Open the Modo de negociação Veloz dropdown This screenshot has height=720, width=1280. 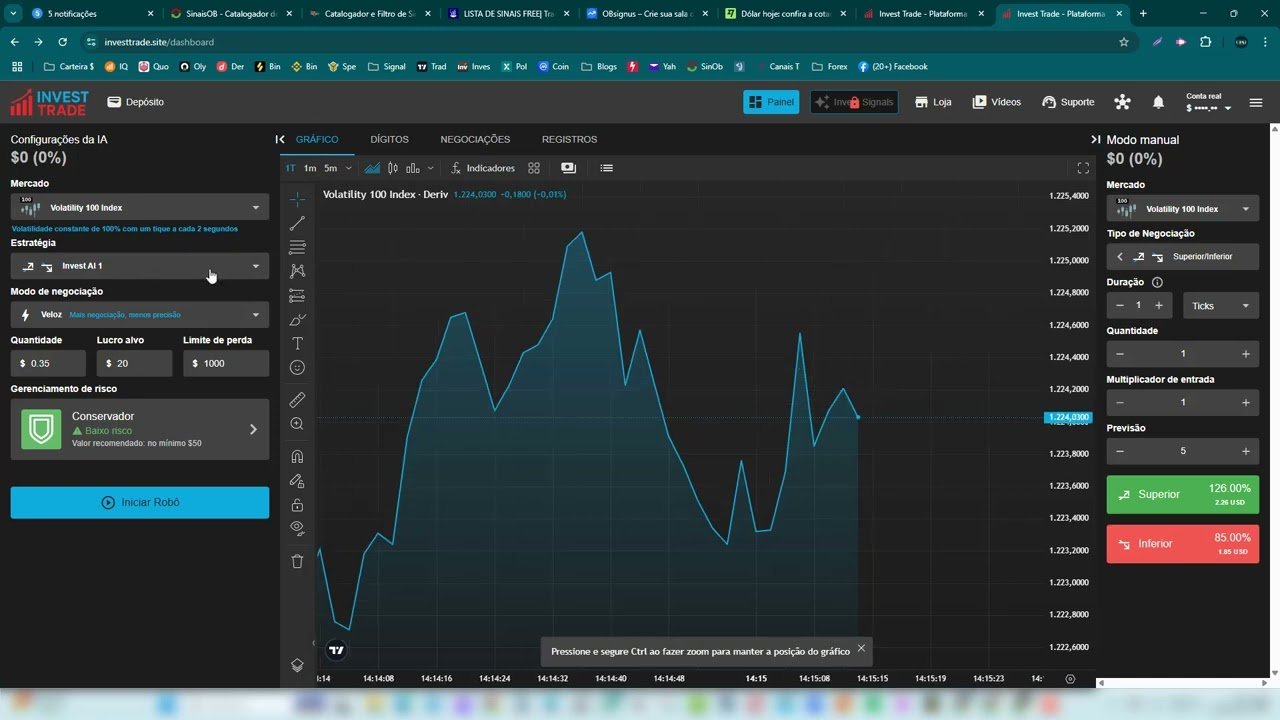[x=140, y=314]
